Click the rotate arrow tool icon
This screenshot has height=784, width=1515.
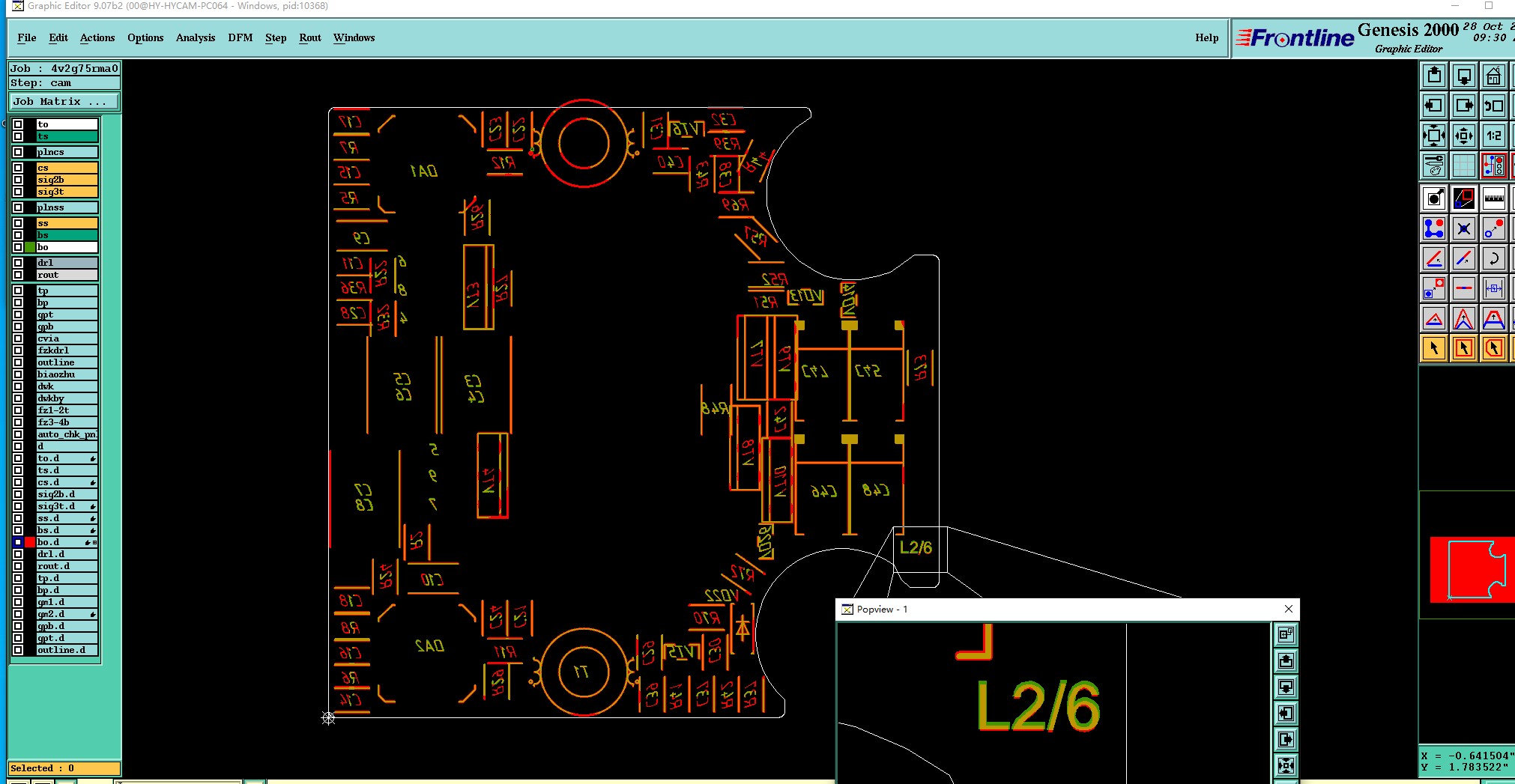(1493, 258)
